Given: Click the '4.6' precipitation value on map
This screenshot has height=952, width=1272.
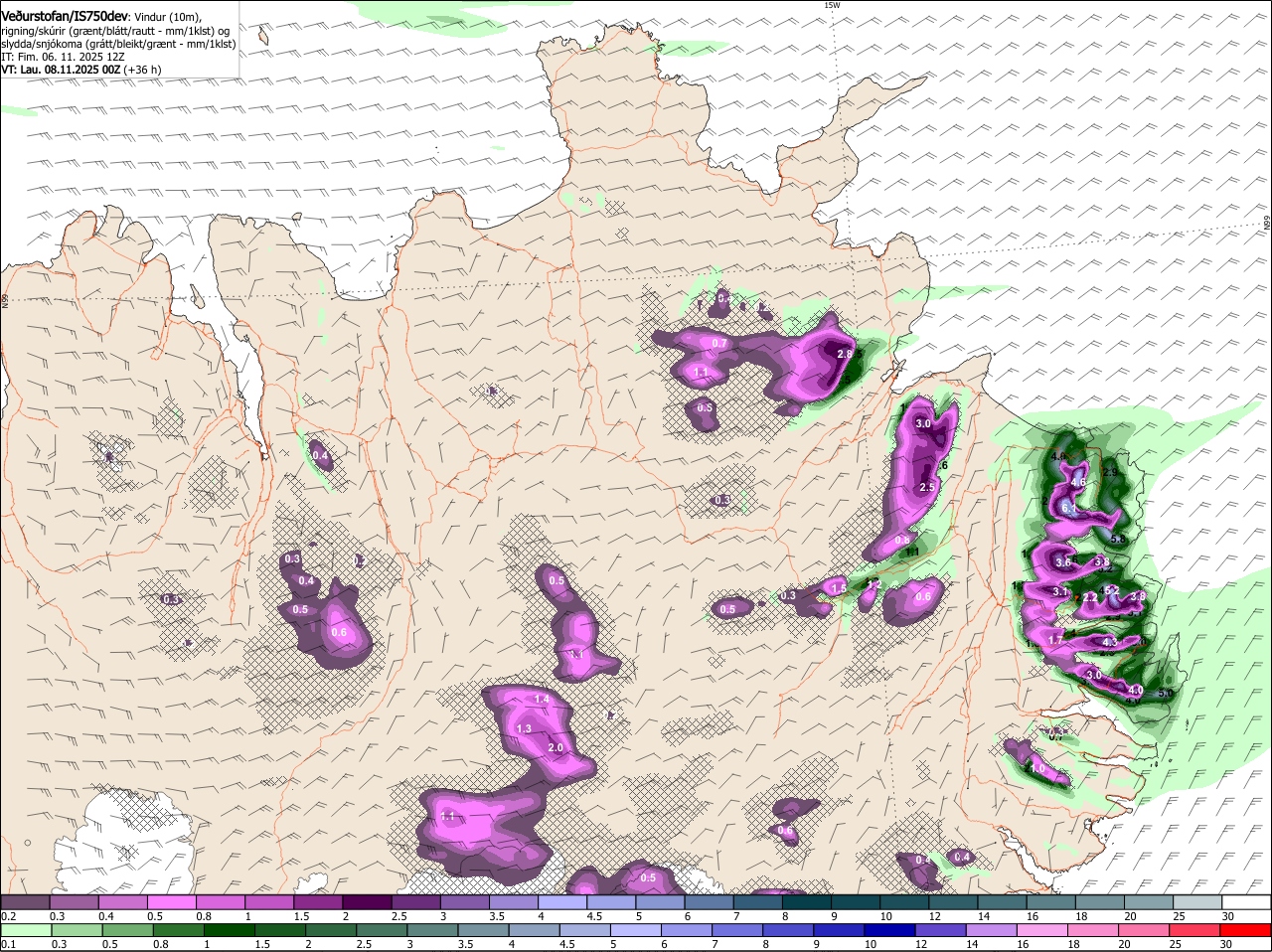Looking at the screenshot, I should click(1078, 482).
